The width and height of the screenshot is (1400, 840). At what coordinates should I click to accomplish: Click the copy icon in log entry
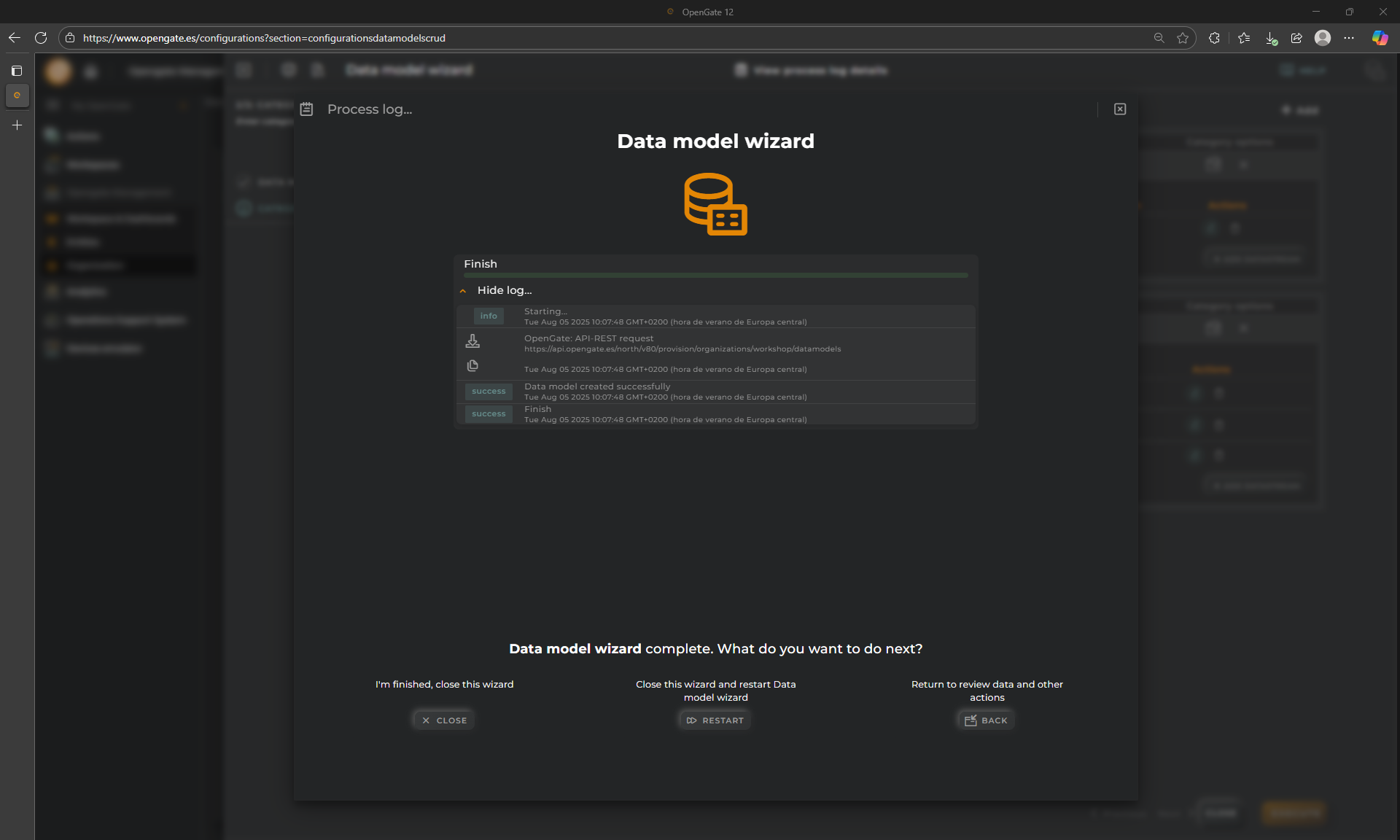coord(472,365)
